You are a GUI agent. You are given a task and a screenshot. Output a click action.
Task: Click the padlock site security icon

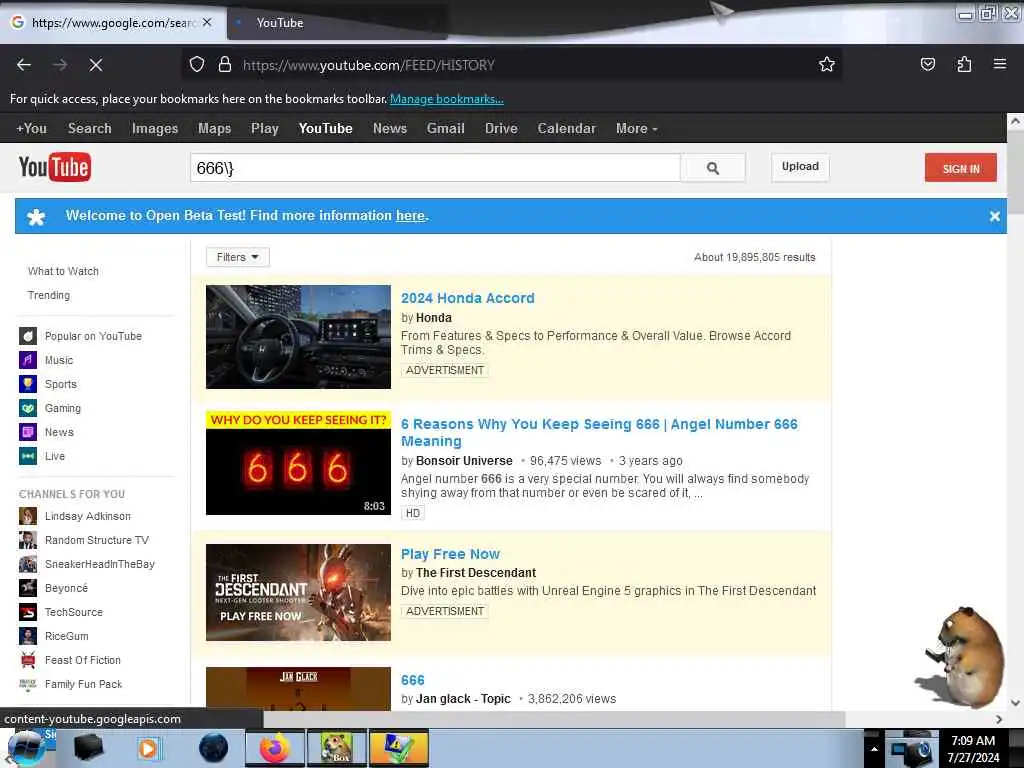(225, 65)
